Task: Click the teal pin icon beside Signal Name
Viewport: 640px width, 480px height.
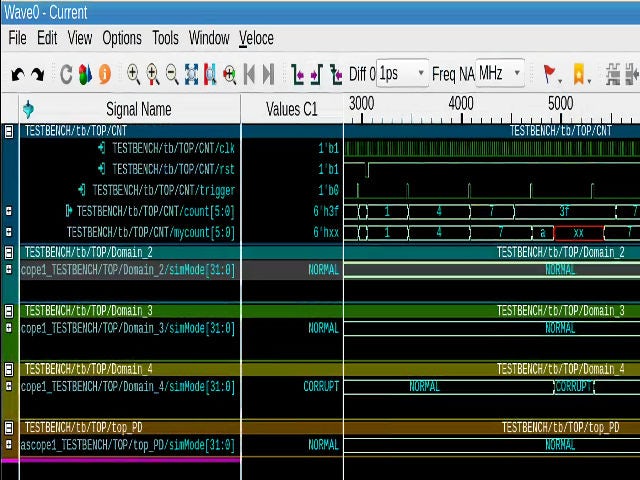Action: 28,109
